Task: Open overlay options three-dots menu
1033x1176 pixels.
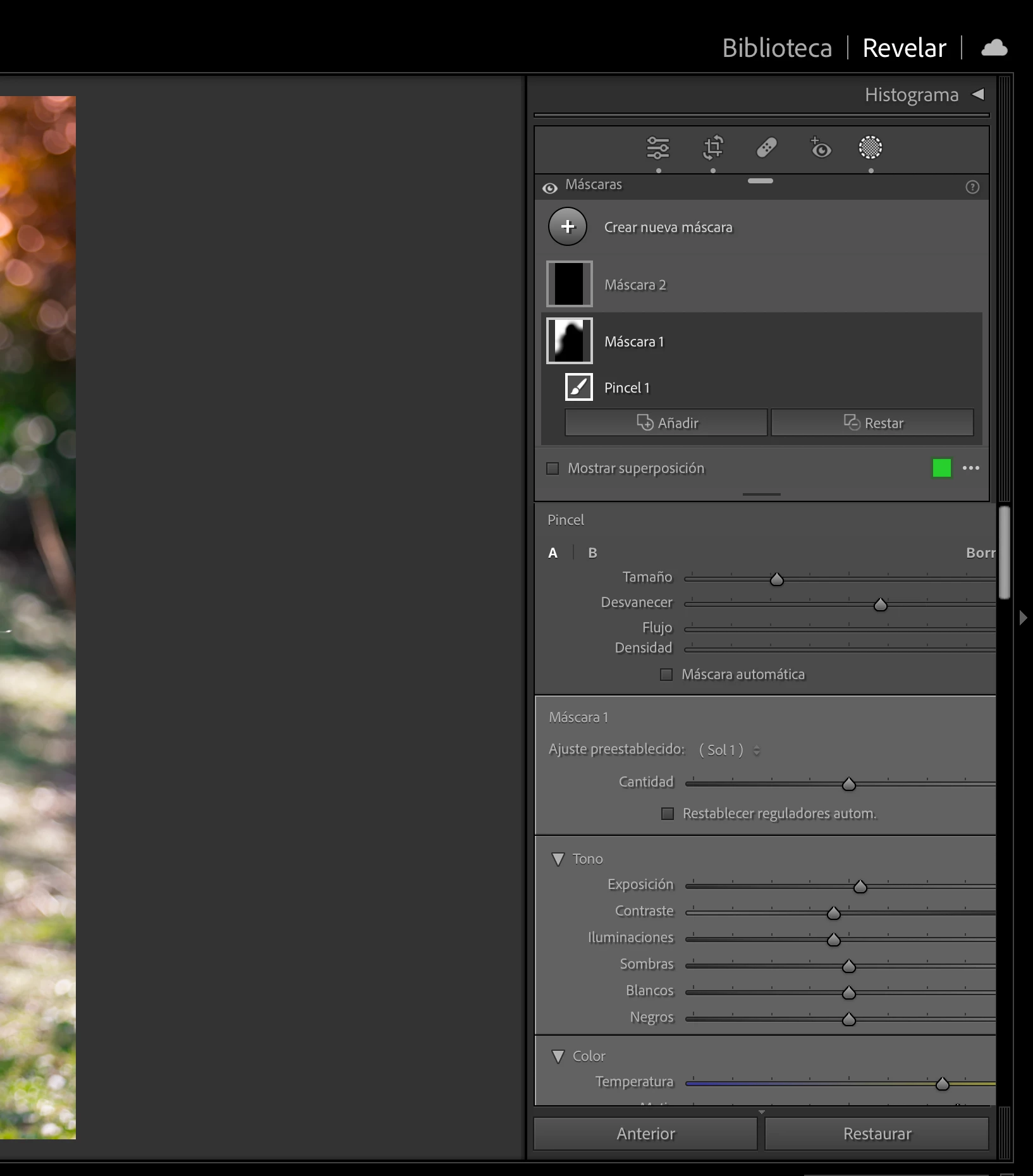Action: 971,468
